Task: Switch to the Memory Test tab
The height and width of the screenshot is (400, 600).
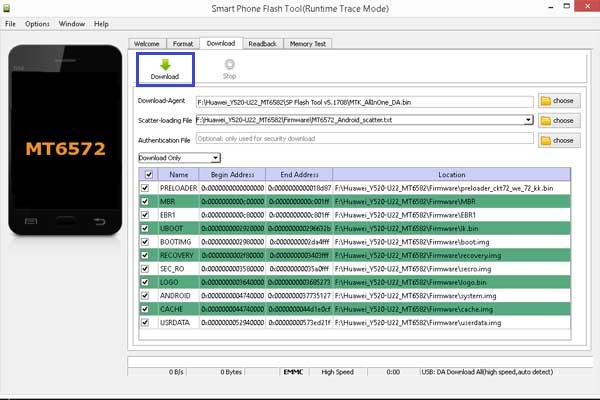Action: pos(308,44)
